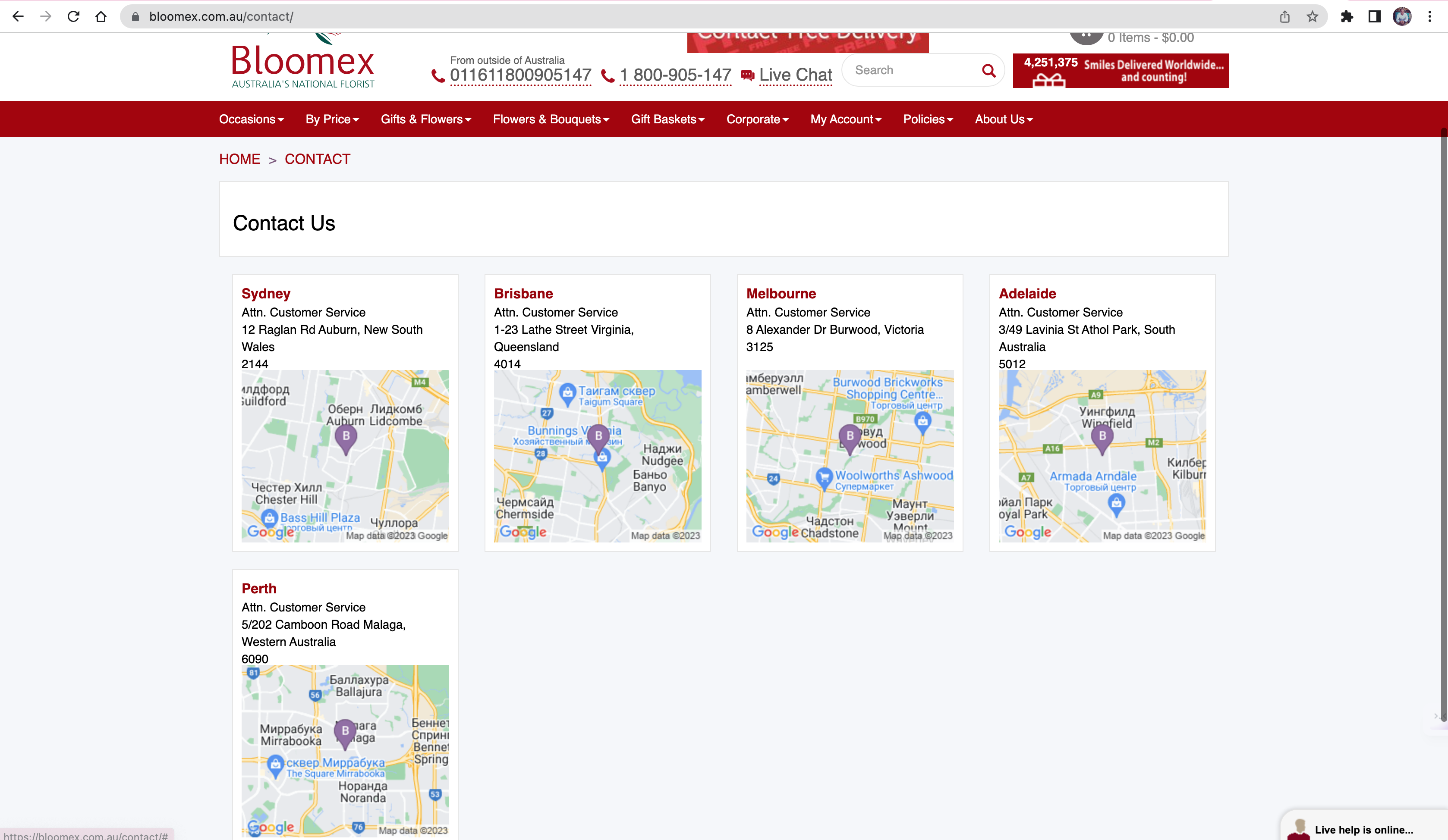Click Burwood Brickworks shopping marker
1448x840 pixels.
coord(922,423)
